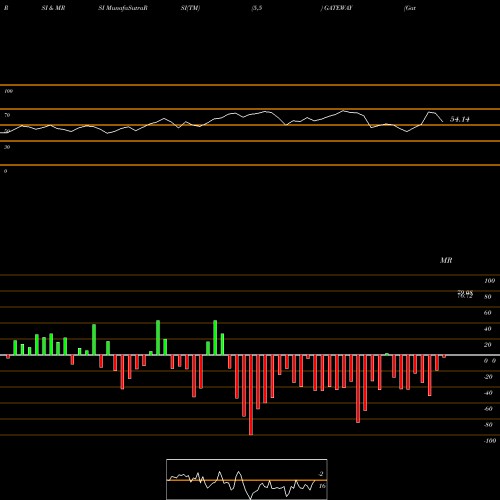The height and width of the screenshot is (500, 500).
Task: Click the RSI value '54.14' label
Action: 460,119
